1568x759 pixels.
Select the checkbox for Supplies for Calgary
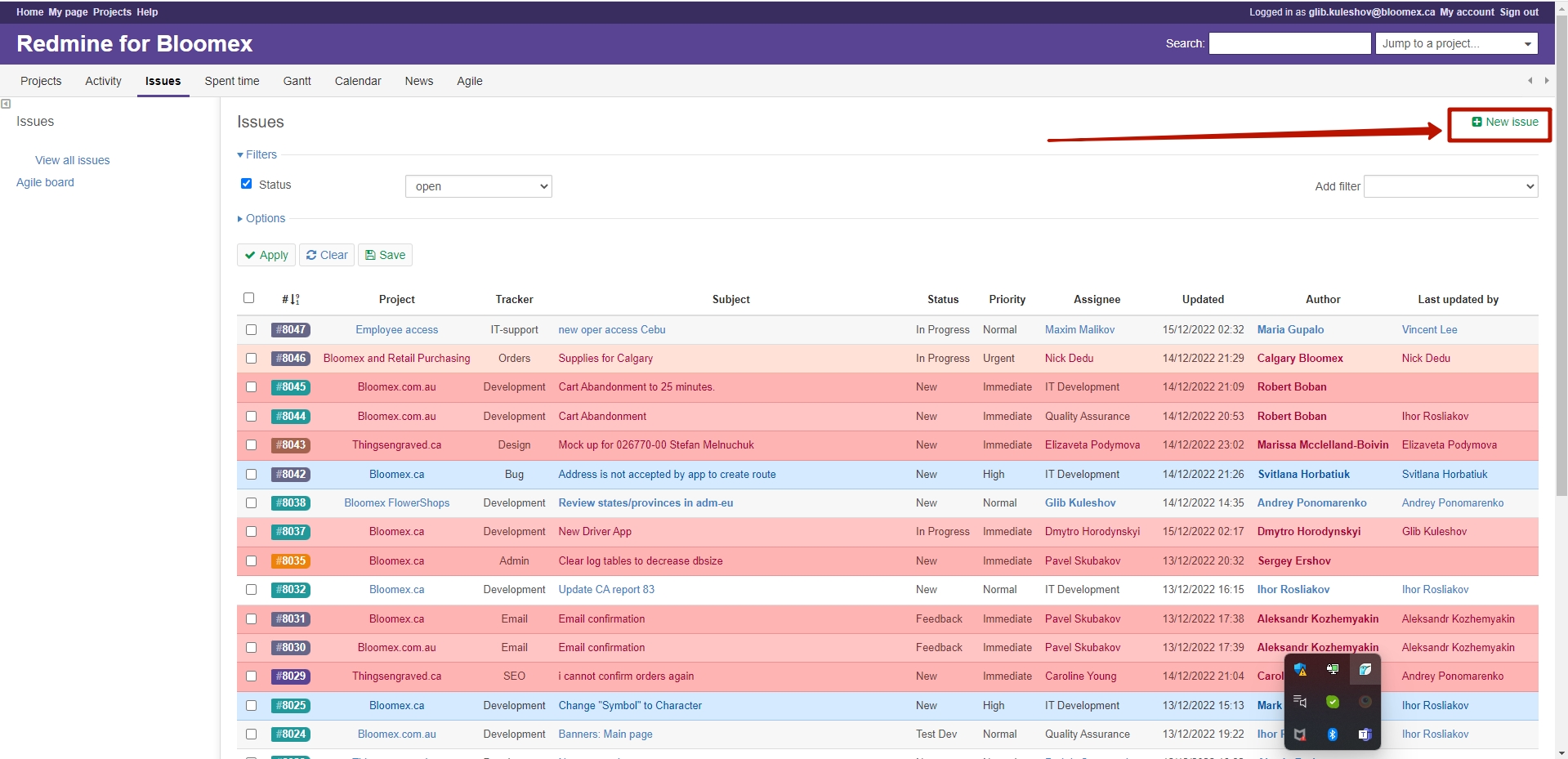(x=252, y=359)
